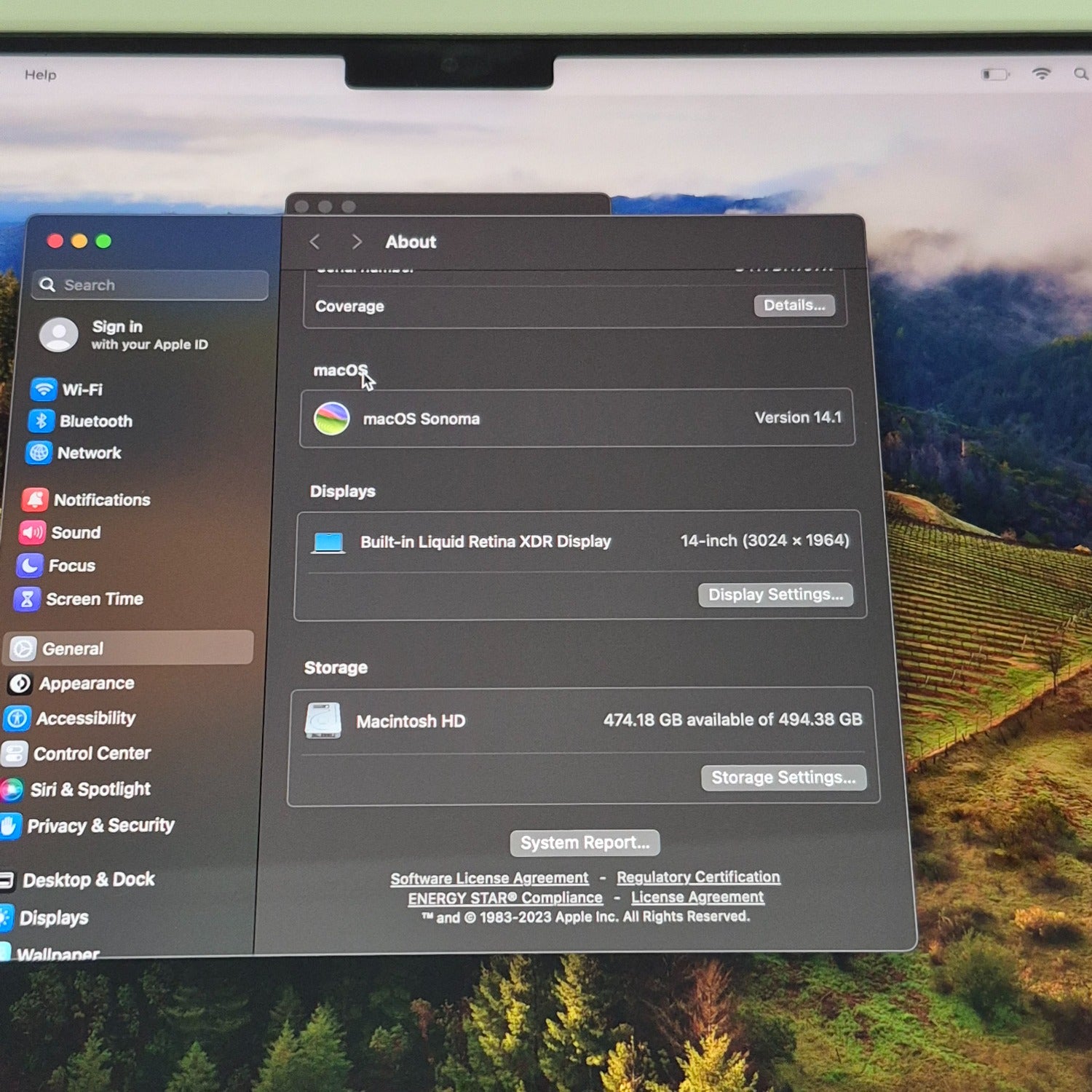Click the 14-inch (3024 × 1964) value
Screen dimensions: 1092x1092
point(765,540)
